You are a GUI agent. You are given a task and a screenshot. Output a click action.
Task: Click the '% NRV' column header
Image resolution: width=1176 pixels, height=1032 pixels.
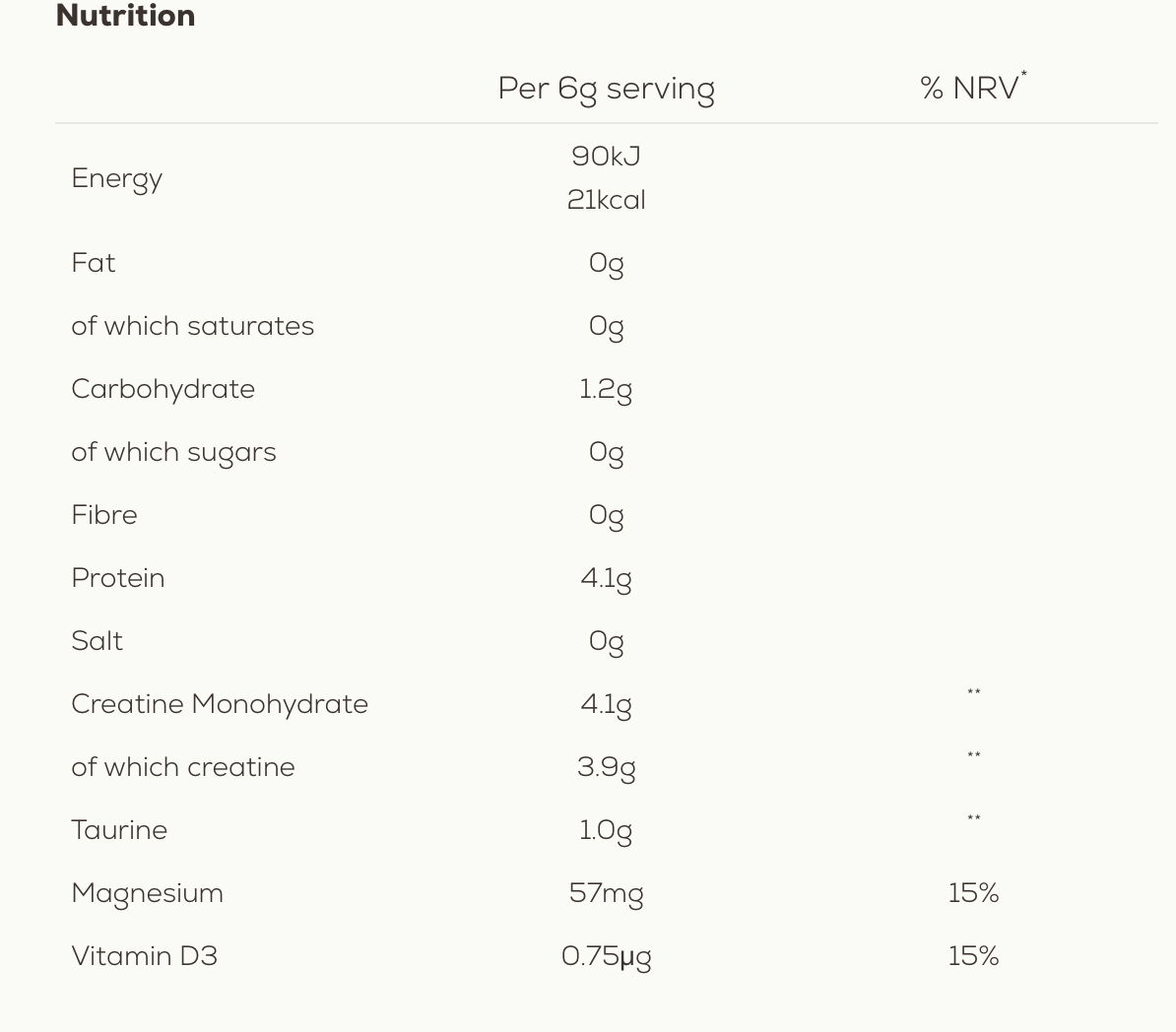tap(971, 88)
